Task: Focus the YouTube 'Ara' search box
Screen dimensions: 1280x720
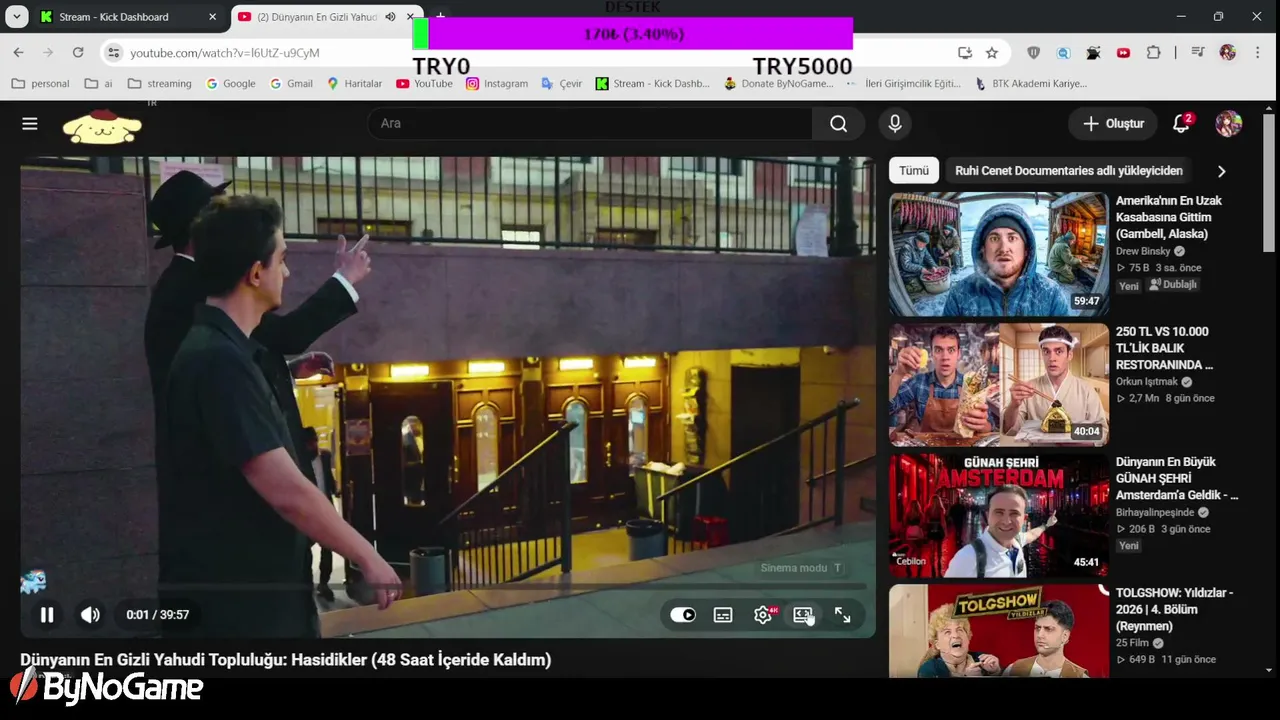Action: tap(590, 123)
